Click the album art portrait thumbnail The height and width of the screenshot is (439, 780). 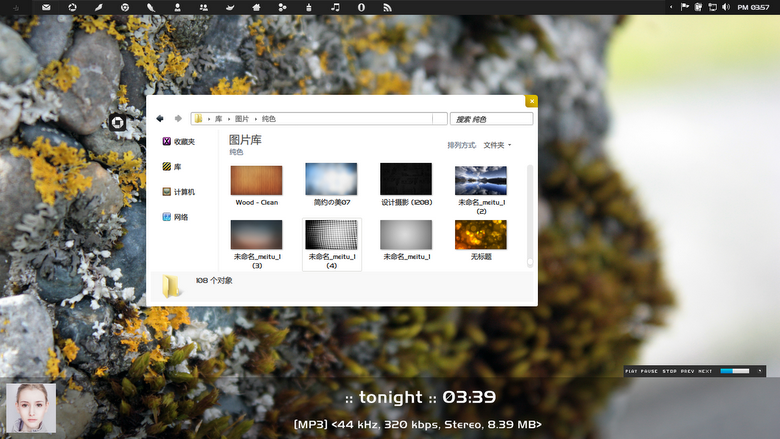click(31, 408)
